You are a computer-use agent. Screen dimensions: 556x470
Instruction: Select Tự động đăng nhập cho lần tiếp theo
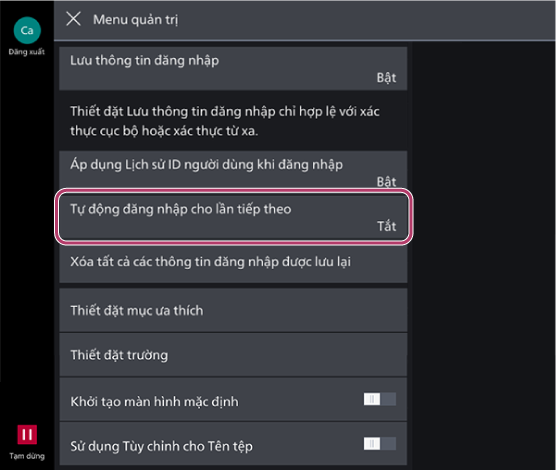pos(233,217)
